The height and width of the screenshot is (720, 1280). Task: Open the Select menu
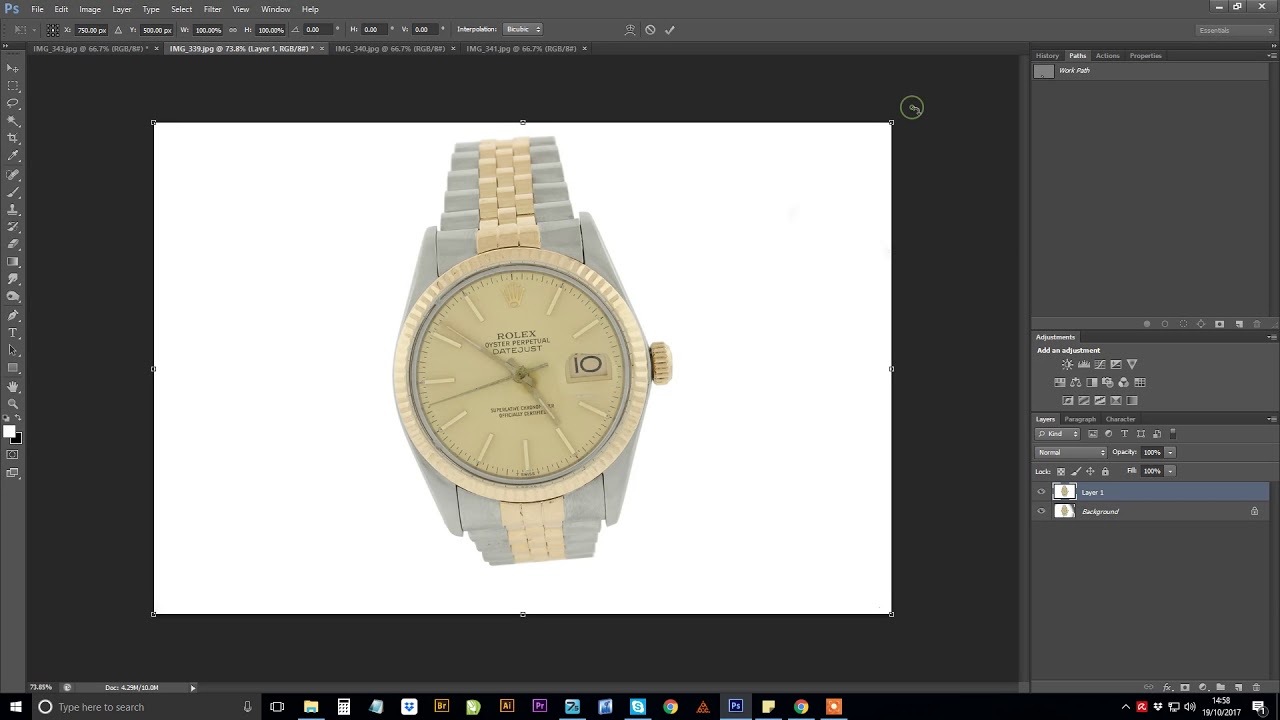coord(181,9)
